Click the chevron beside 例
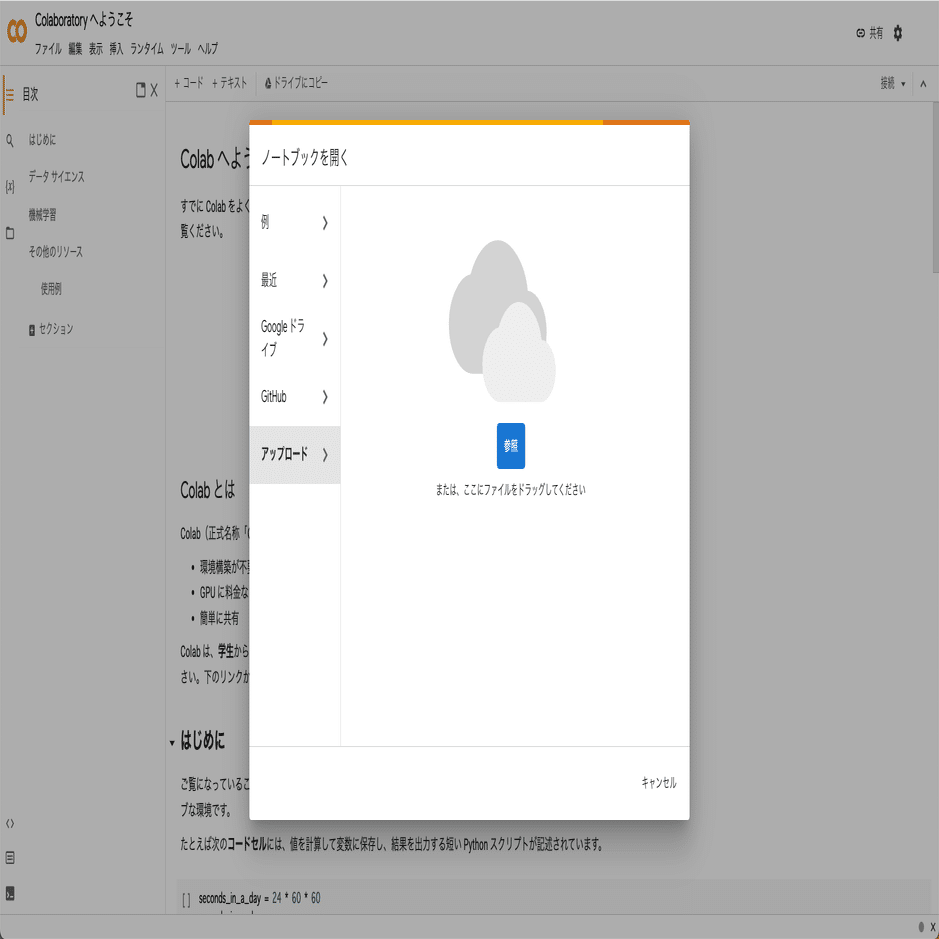 [x=325, y=223]
